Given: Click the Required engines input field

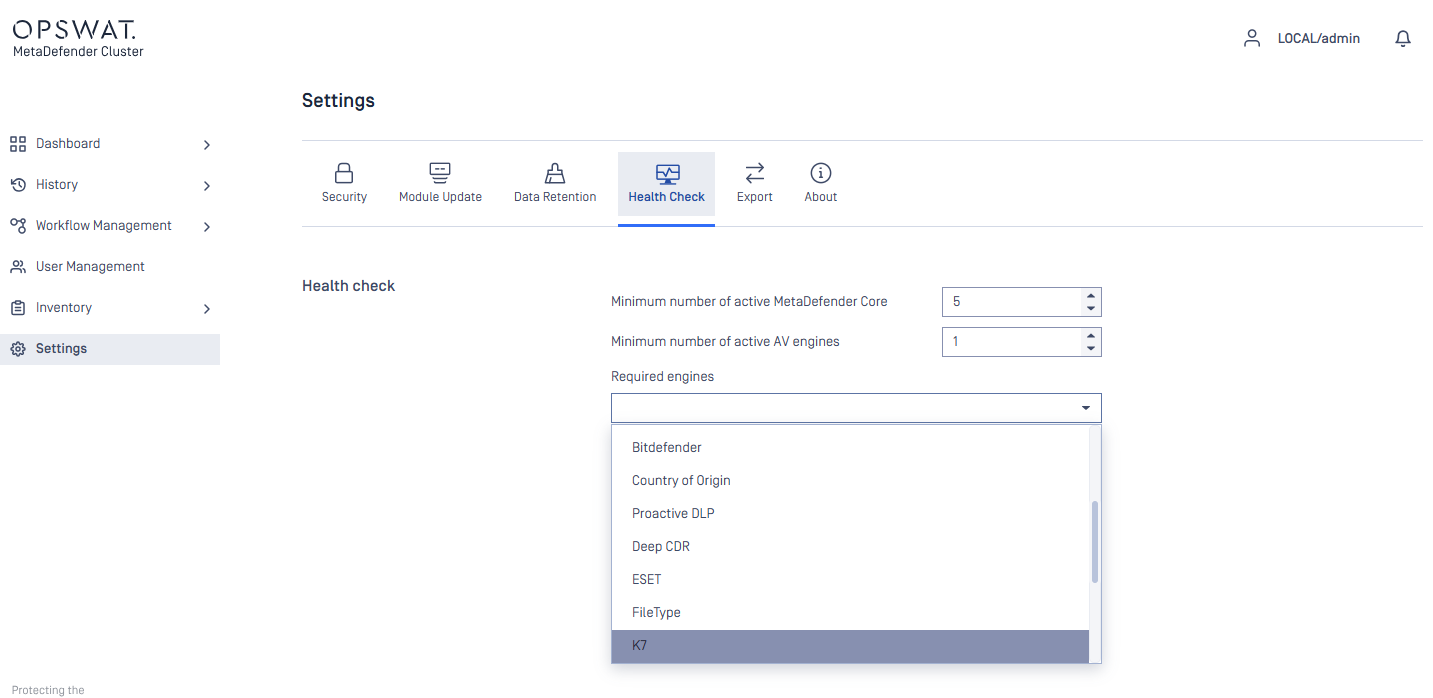Looking at the screenshot, I should click(x=856, y=408).
